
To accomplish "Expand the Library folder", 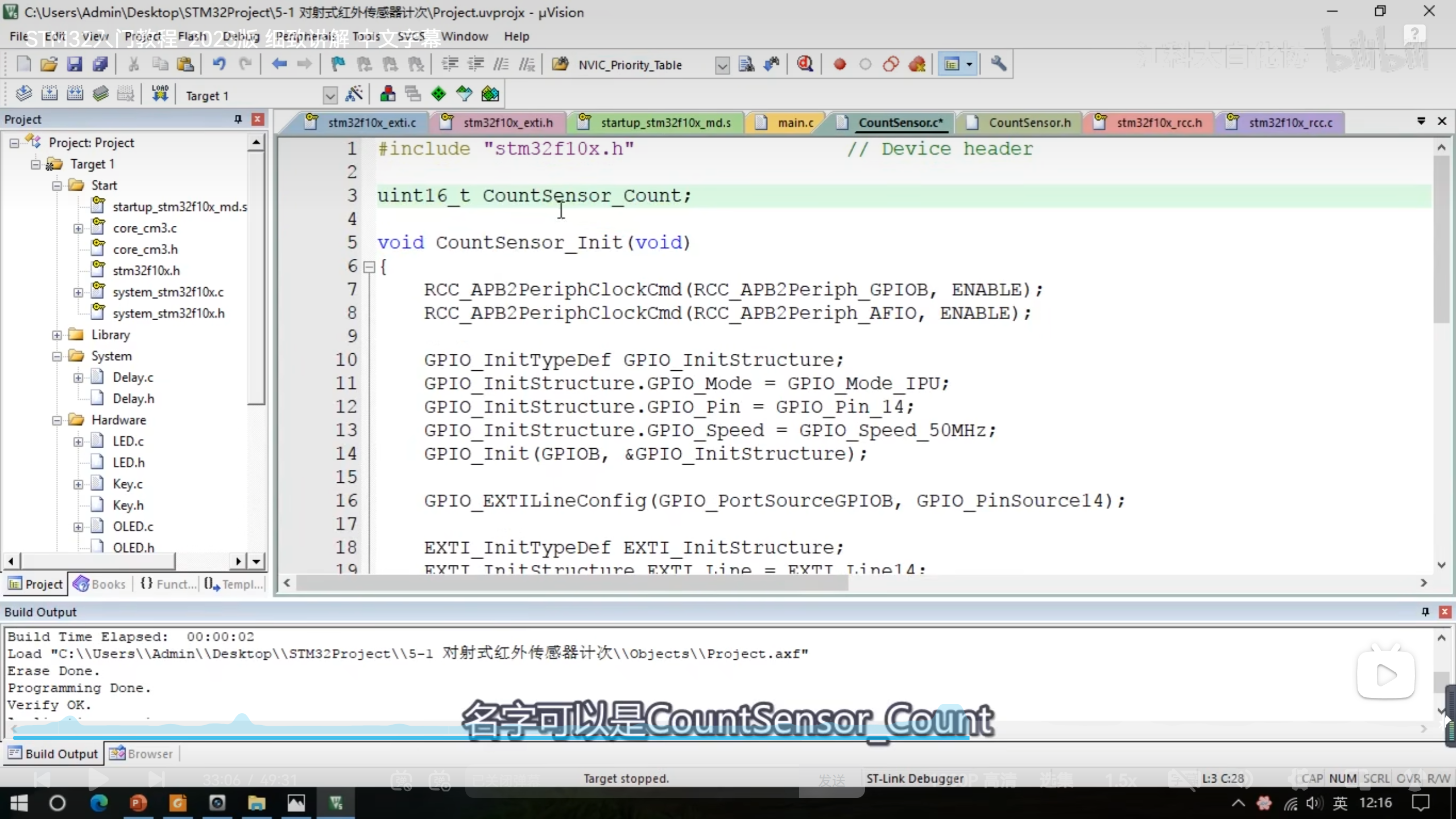I will (x=57, y=335).
